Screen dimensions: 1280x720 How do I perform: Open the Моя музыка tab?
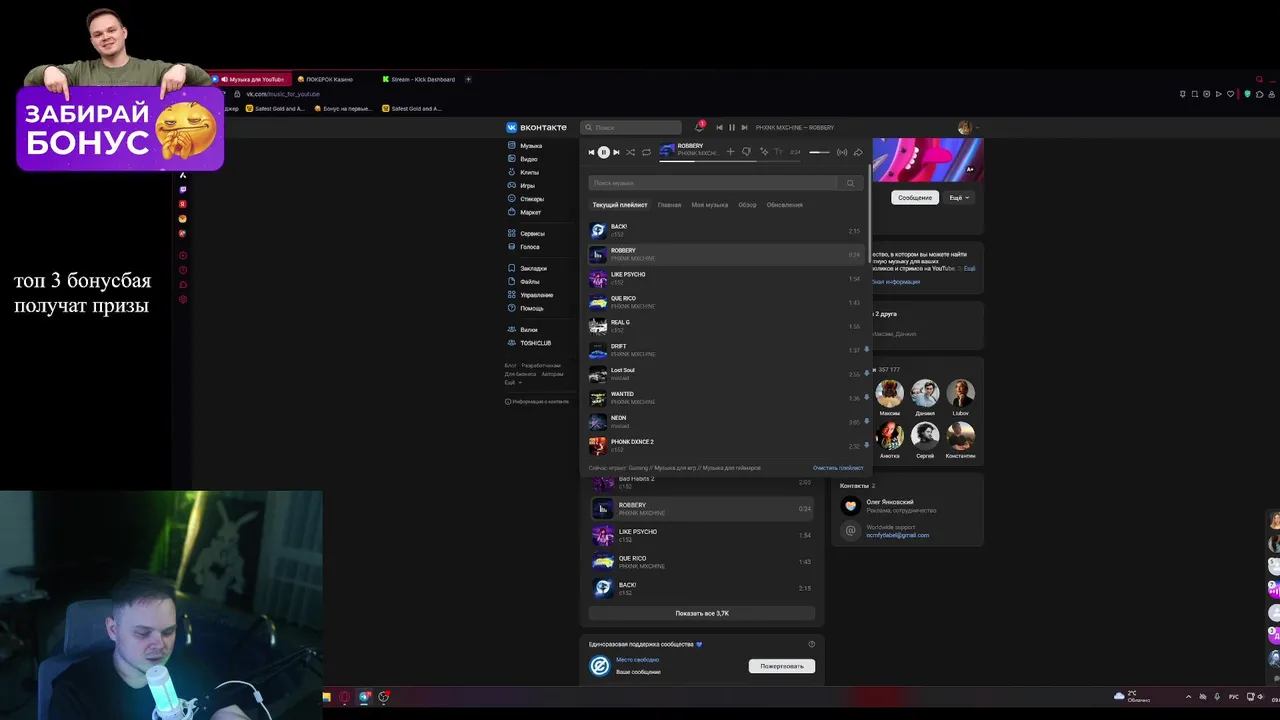click(x=710, y=205)
